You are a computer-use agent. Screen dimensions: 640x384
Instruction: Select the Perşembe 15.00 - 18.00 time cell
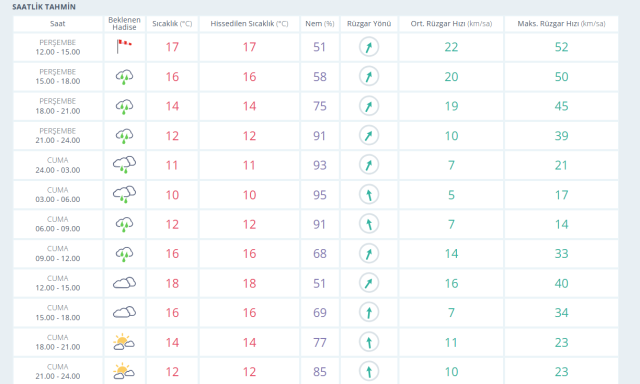pyautogui.click(x=58, y=77)
